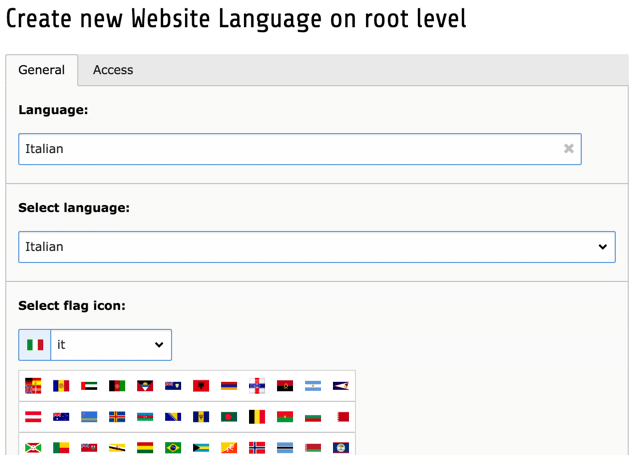Pick the Belarus flag icon
Image resolution: width=639 pixels, height=455 pixels.
[x=313, y=448]
